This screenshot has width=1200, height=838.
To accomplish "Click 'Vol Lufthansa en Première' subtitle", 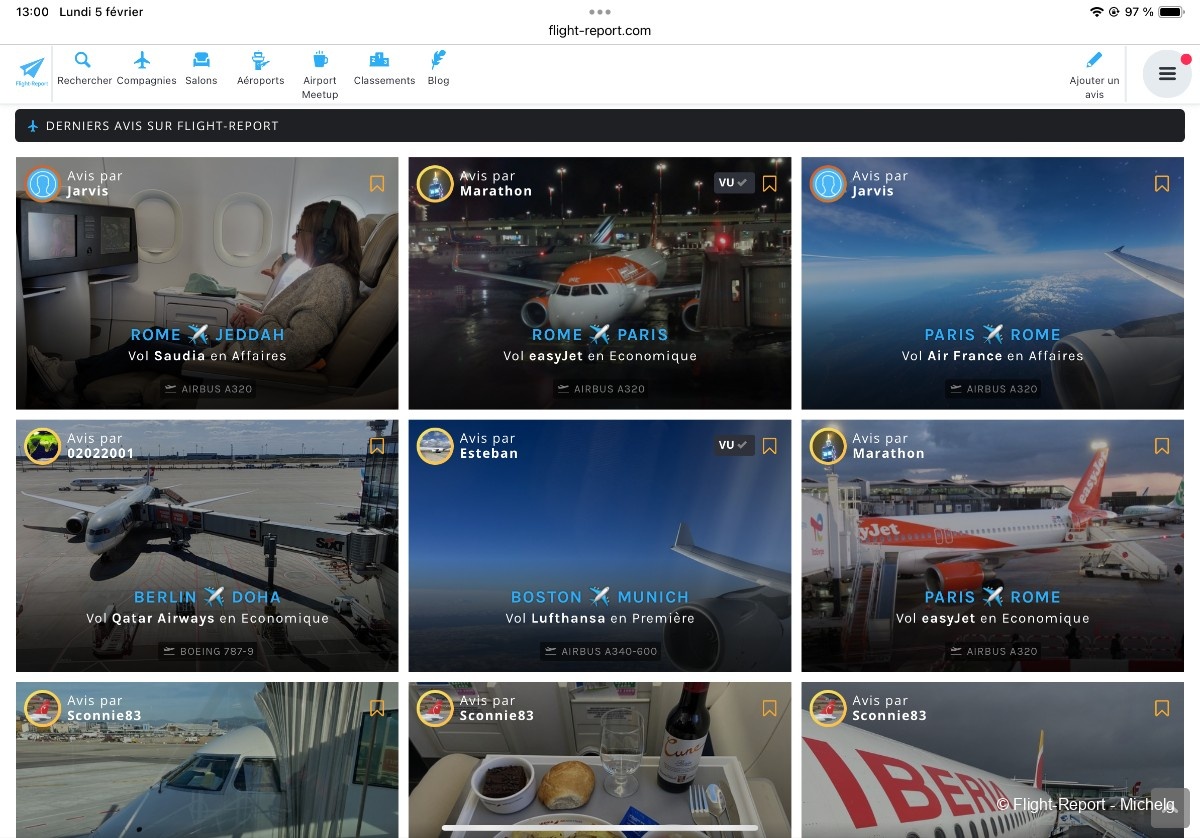I will coord(600,618).
